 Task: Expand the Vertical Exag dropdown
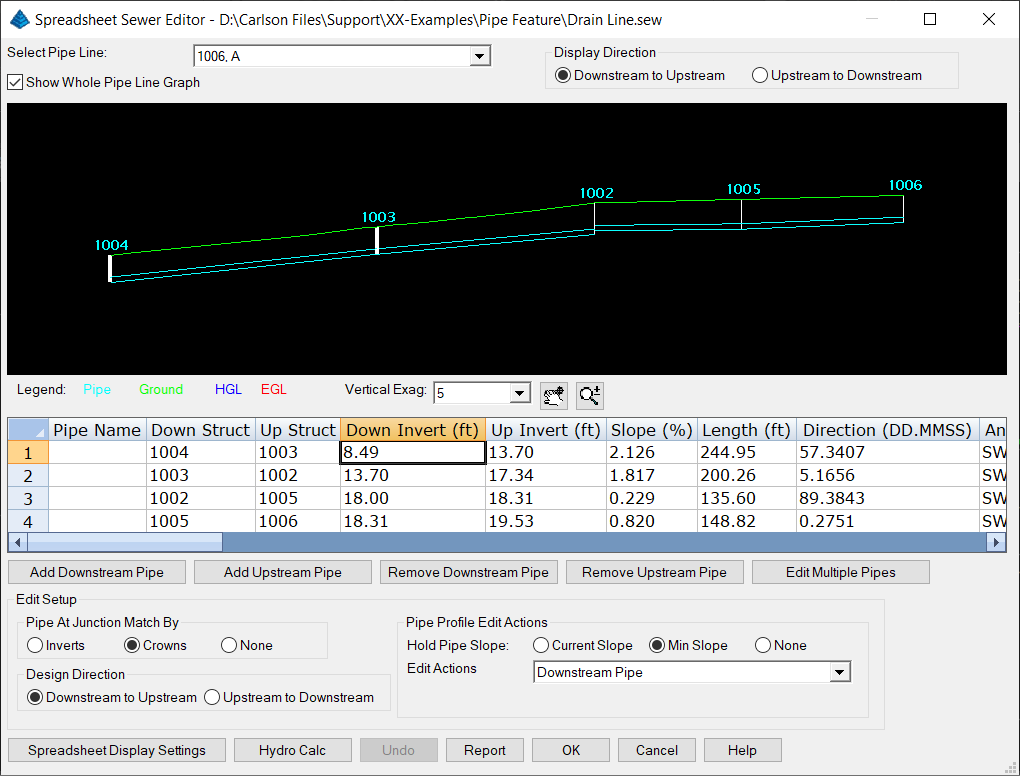click(x=519, y=394)
